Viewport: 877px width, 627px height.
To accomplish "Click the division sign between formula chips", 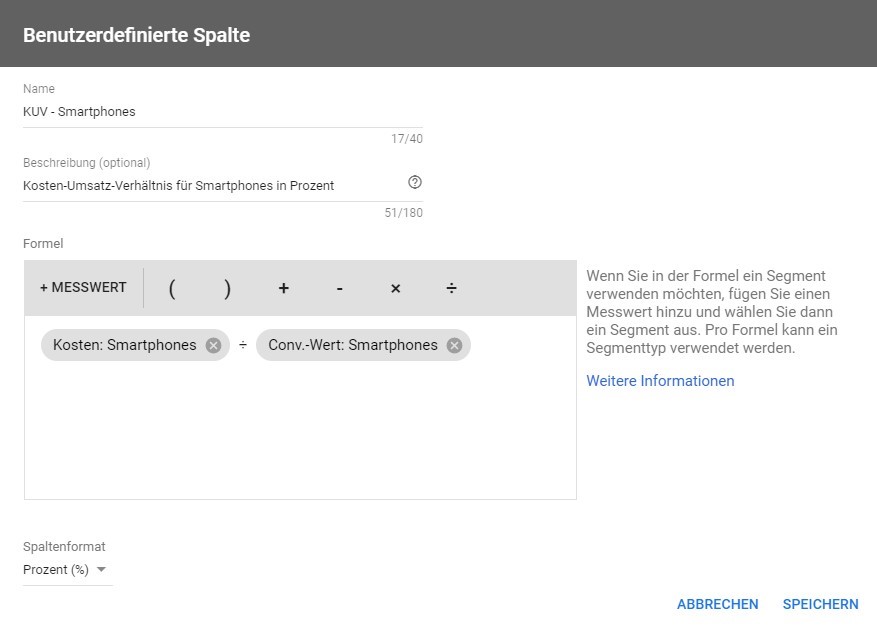I will click(243, 345).
